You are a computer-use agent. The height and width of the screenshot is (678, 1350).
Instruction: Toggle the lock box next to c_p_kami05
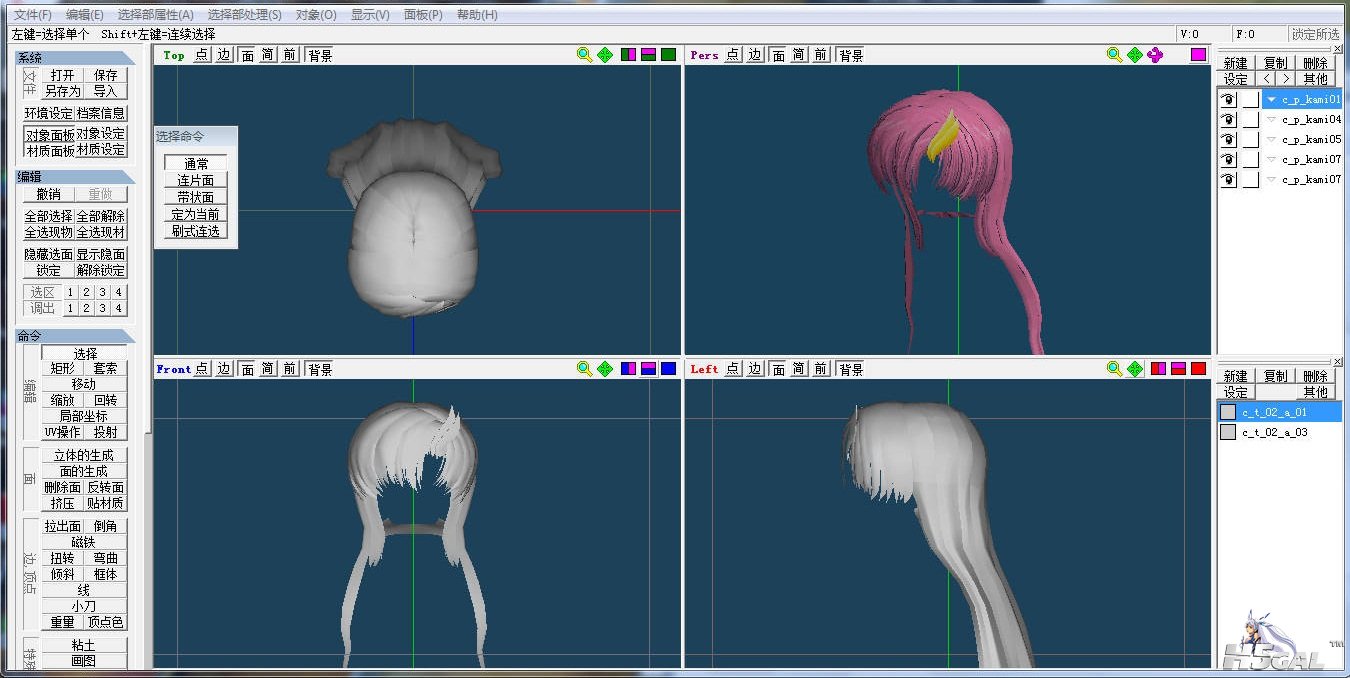(1250, 140)
